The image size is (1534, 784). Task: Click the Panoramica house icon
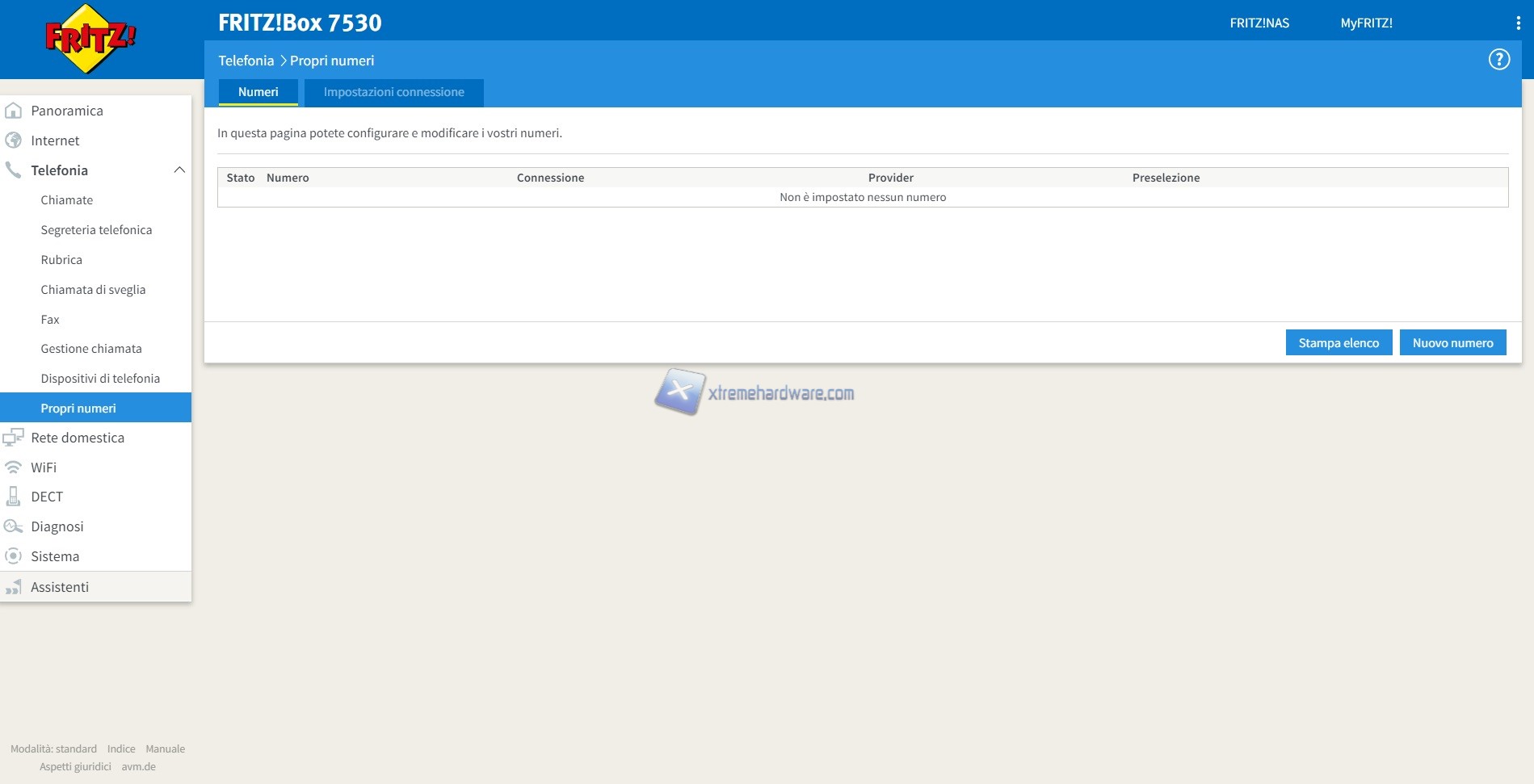click(x=14, y=111)
